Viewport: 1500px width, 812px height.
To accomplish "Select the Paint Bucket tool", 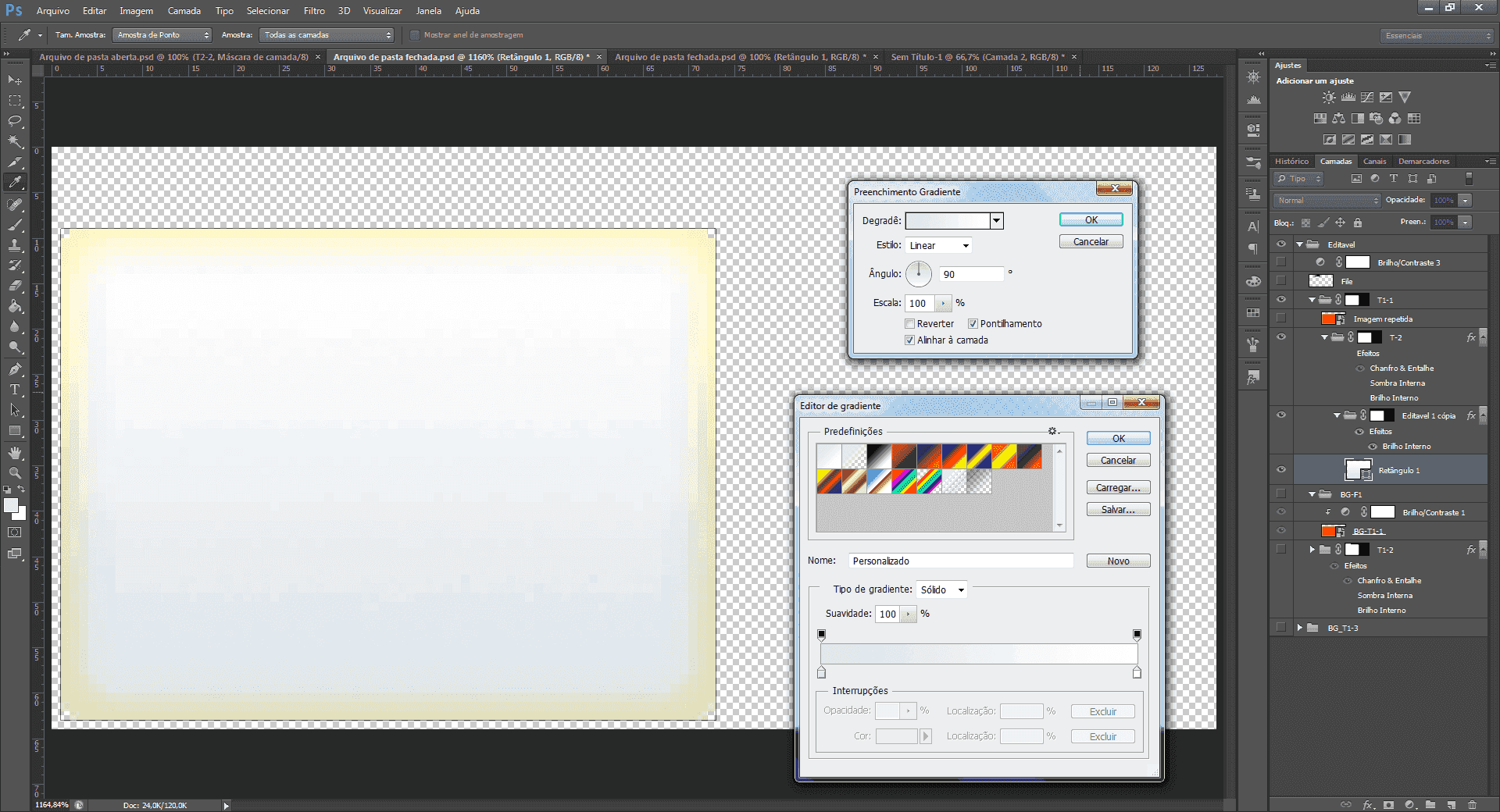I will point(15,306).
